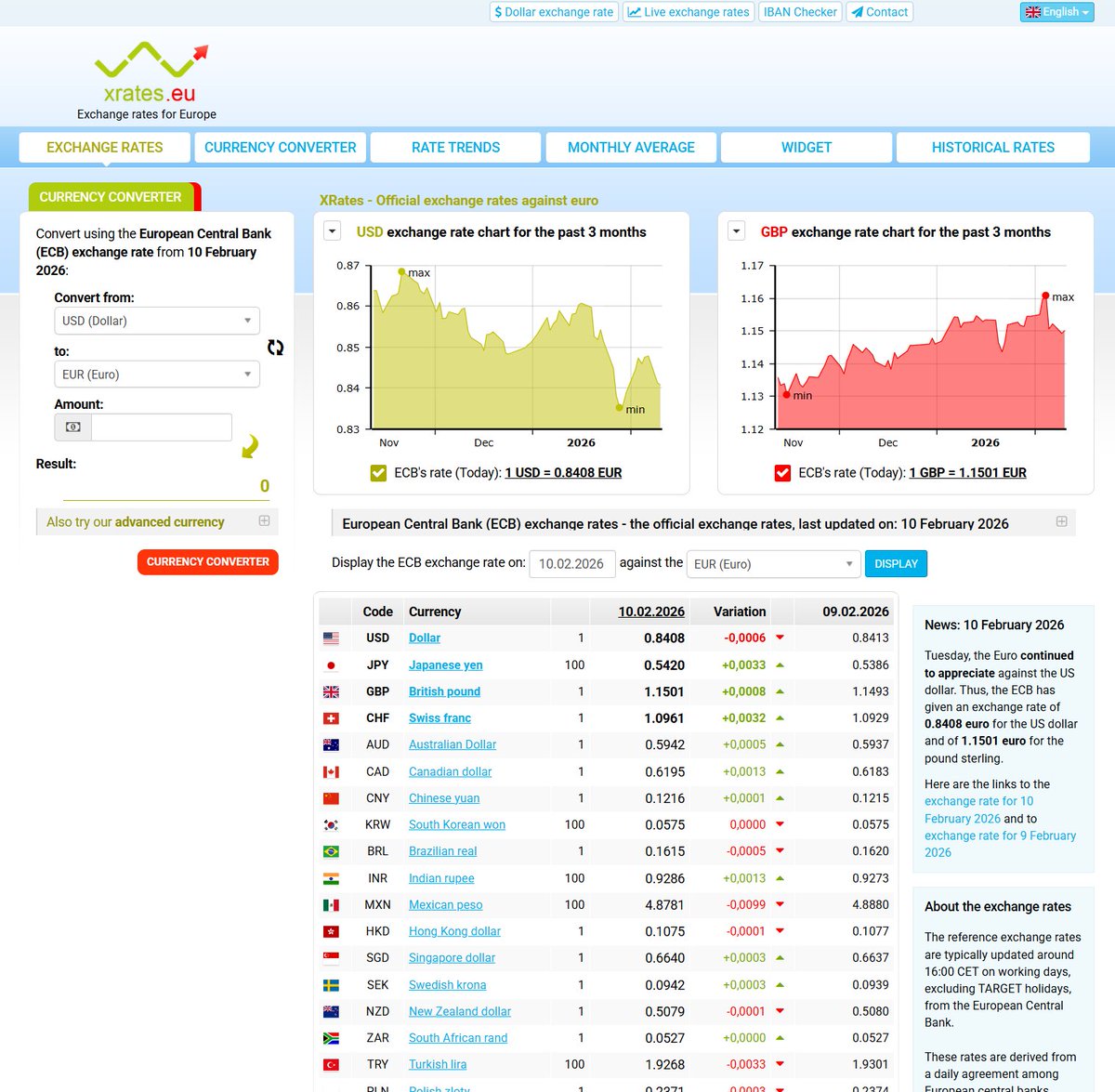Viewport: 1115px width, 1092px height.
Task: Click the USA flag icon in USD row
Action: (x=331, y=638)
